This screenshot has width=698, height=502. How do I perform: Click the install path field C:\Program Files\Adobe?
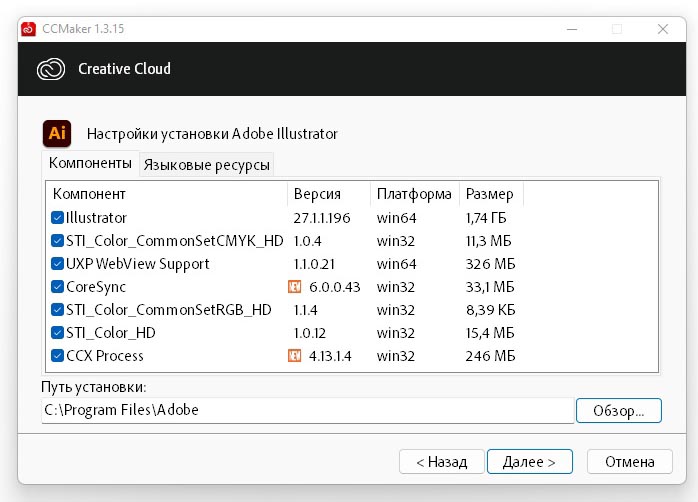coord(308,410)
